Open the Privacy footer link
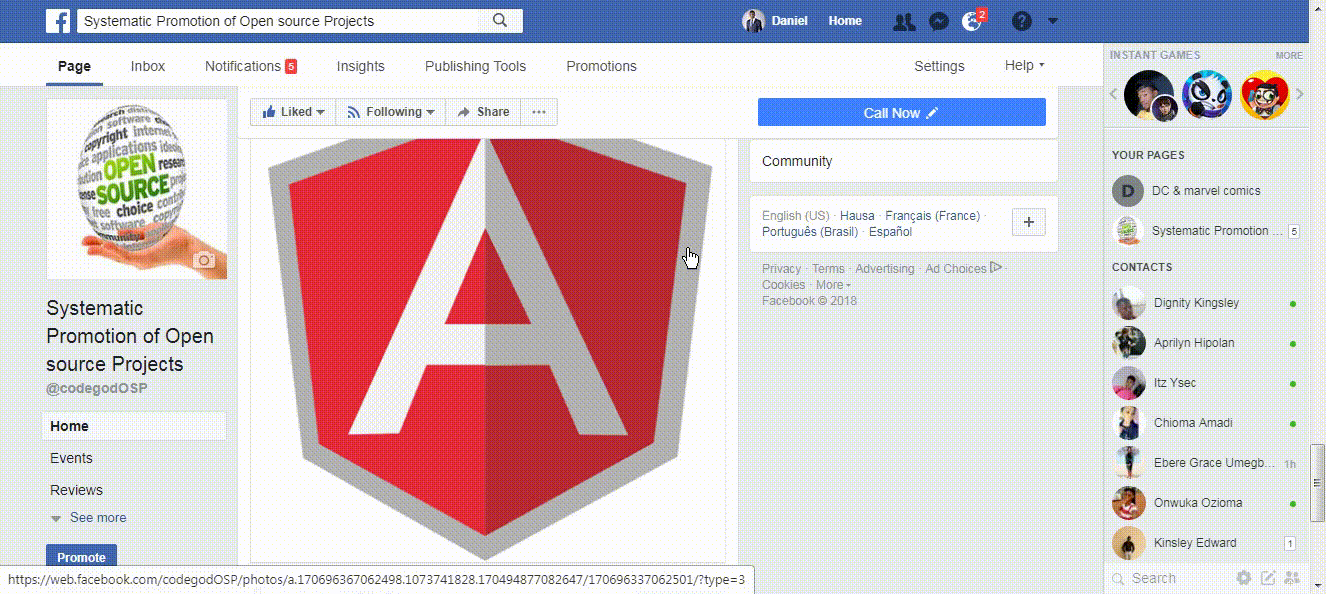This screenshot has width=1326, height=594. (x=781, y=269)
